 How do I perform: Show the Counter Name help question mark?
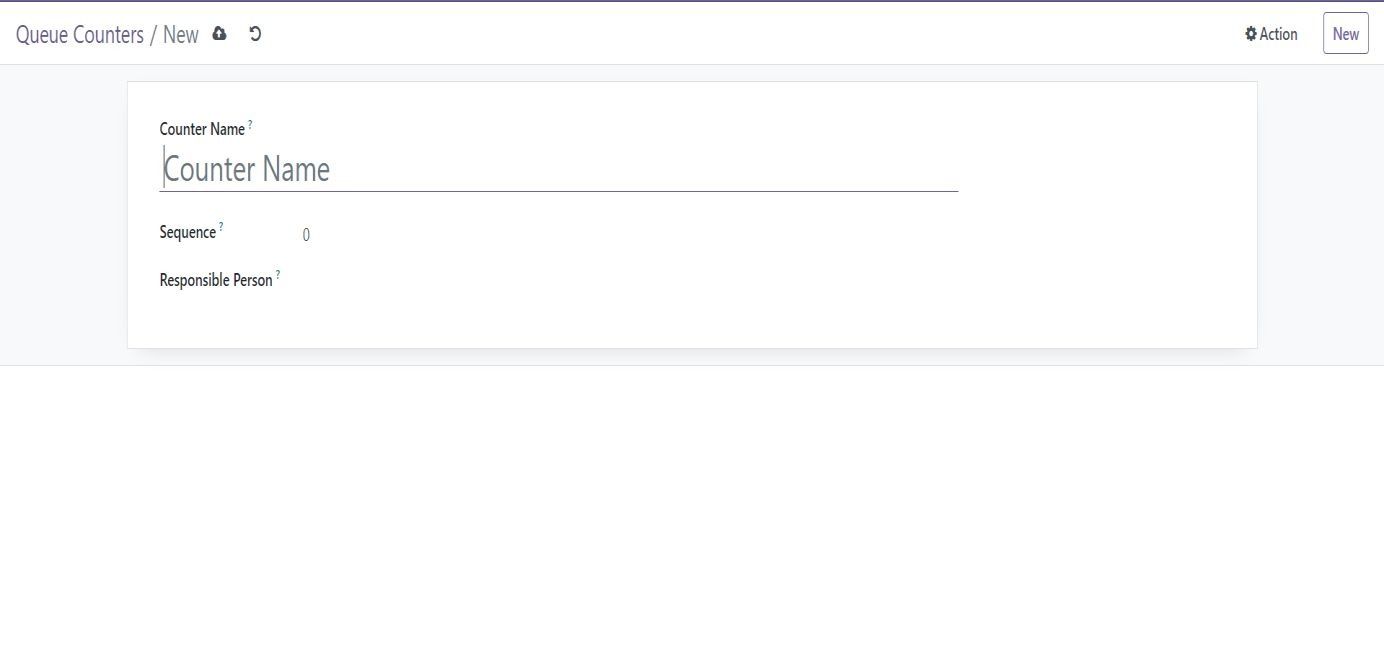250,124
